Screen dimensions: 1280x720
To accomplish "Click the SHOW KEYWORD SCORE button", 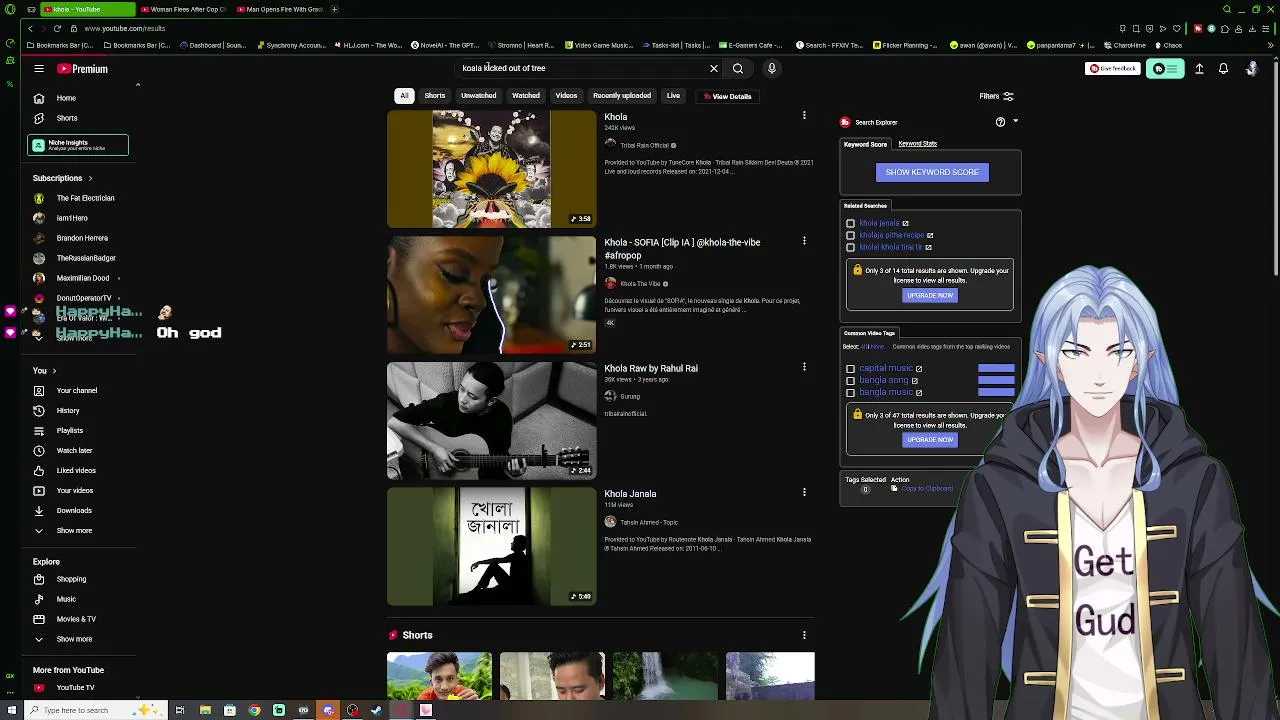I will [x=932, y=172].
